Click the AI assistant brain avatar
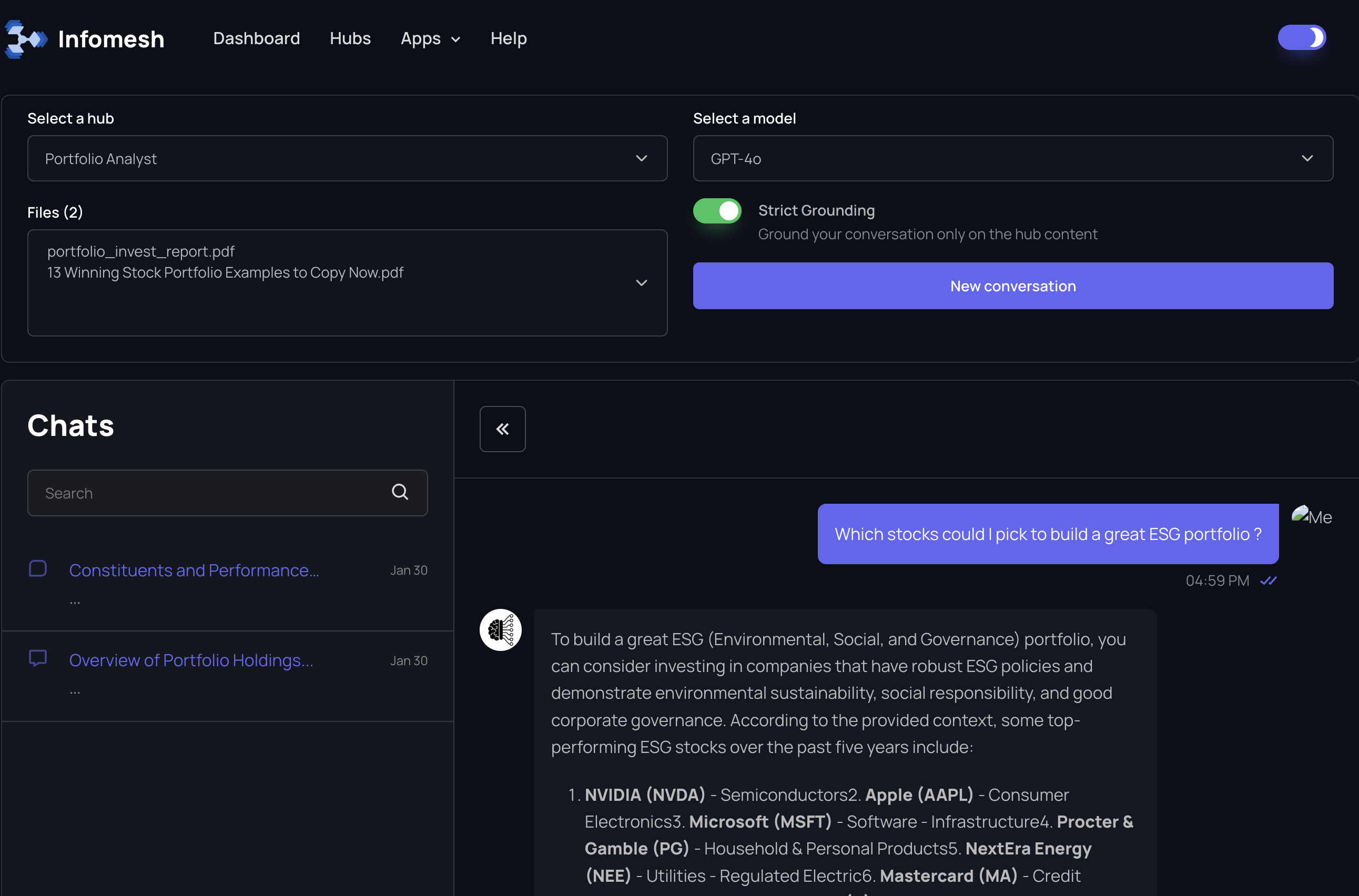 pos(501,630)
